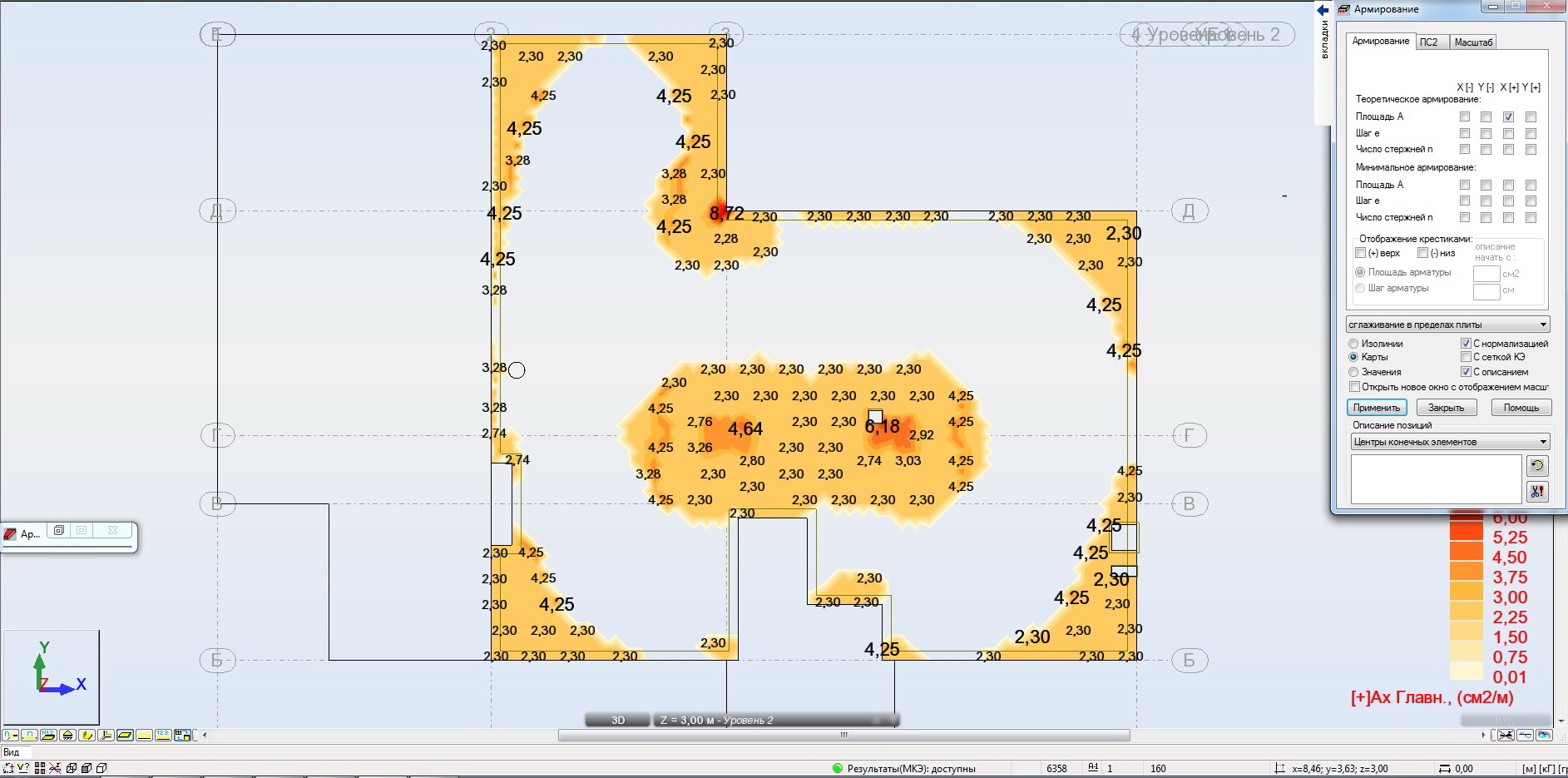Check theoretical Шаг e for Y[-]

pos(1486,133)
